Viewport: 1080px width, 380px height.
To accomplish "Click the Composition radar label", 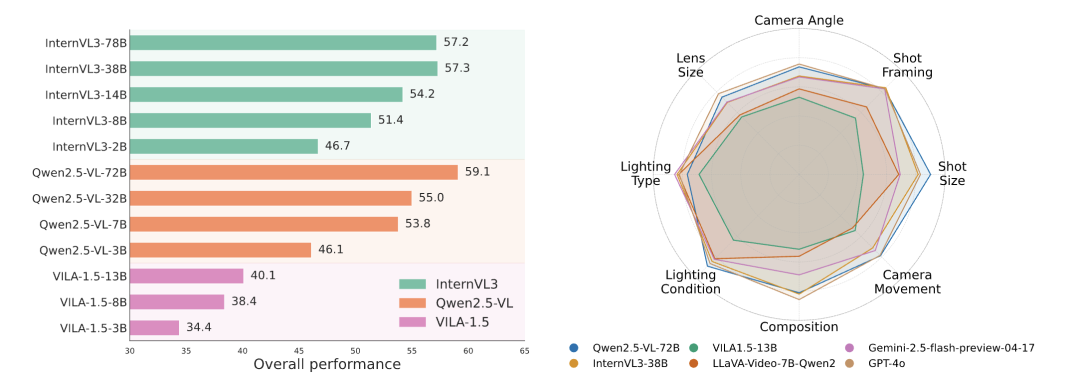I will (799, 326).
